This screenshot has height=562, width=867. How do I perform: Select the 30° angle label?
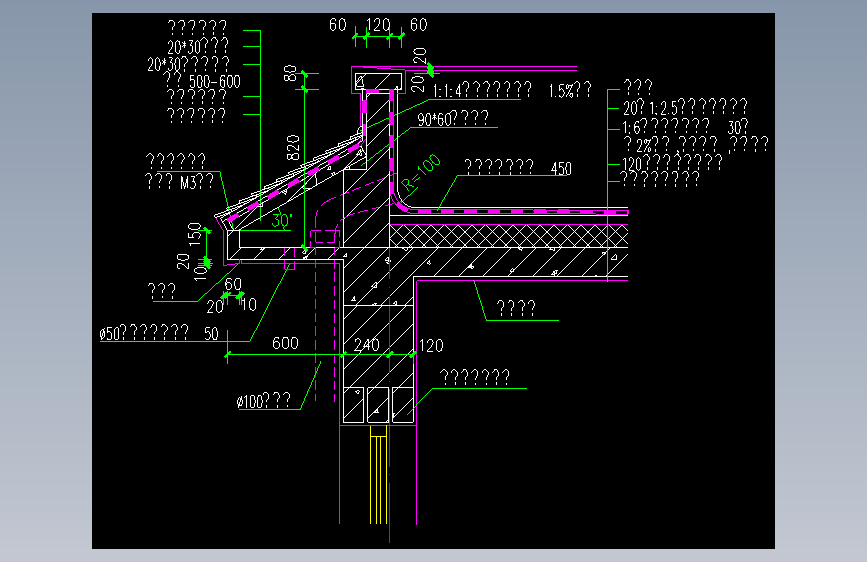click(x=281, y=220)
